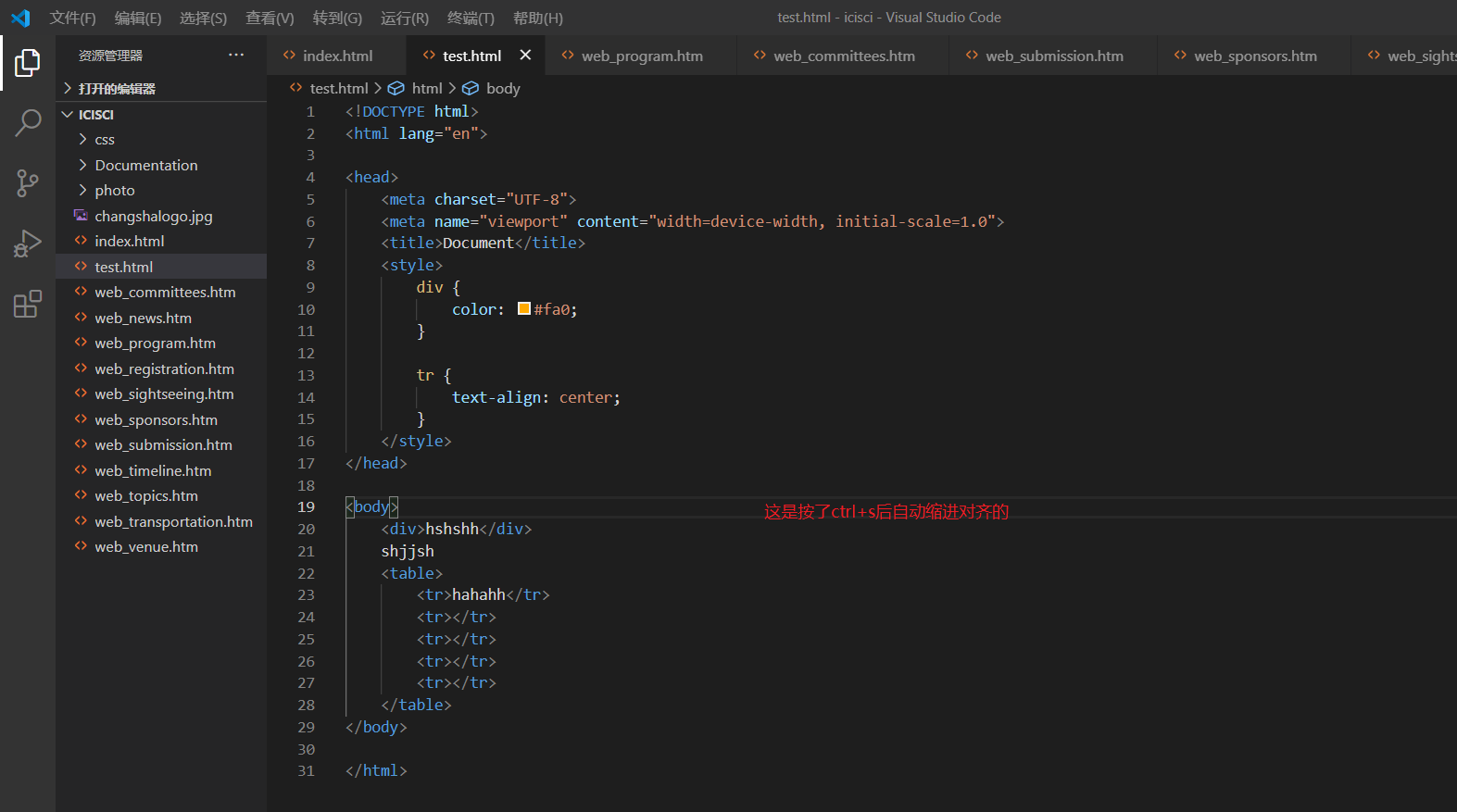The width and height of the screenshot is (1457, 812).
Task: Click the closing </table> tag on line 28
Action: pos(416,705)
